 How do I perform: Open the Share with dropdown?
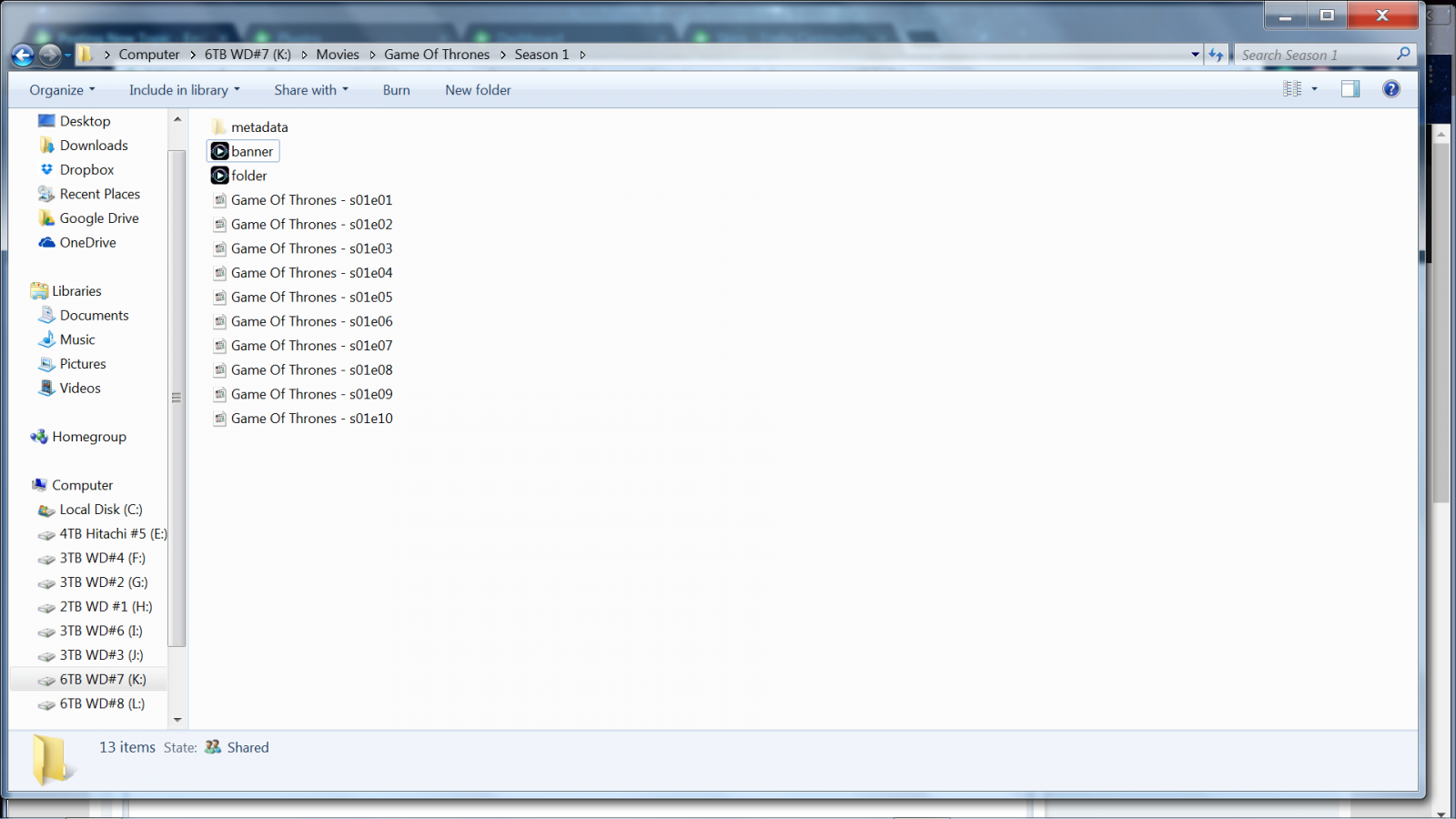[x=310, y=89]
